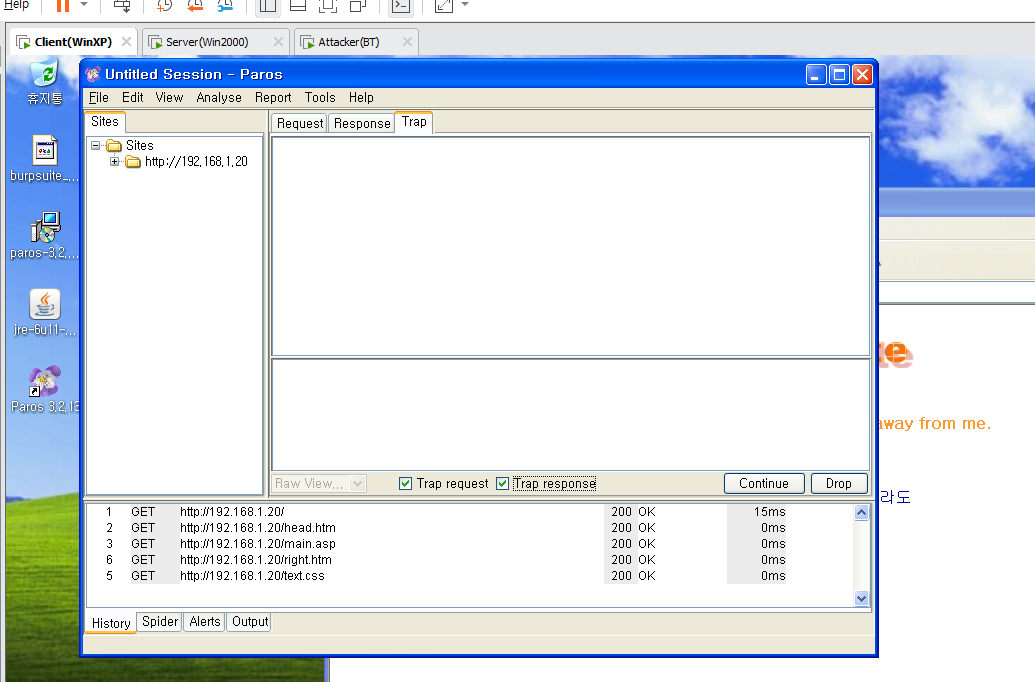Image resolution: width=1035 pixels, height=682 pixels.
Task: Select the burpsuite desktop icon
Action: tap(45, 159)
